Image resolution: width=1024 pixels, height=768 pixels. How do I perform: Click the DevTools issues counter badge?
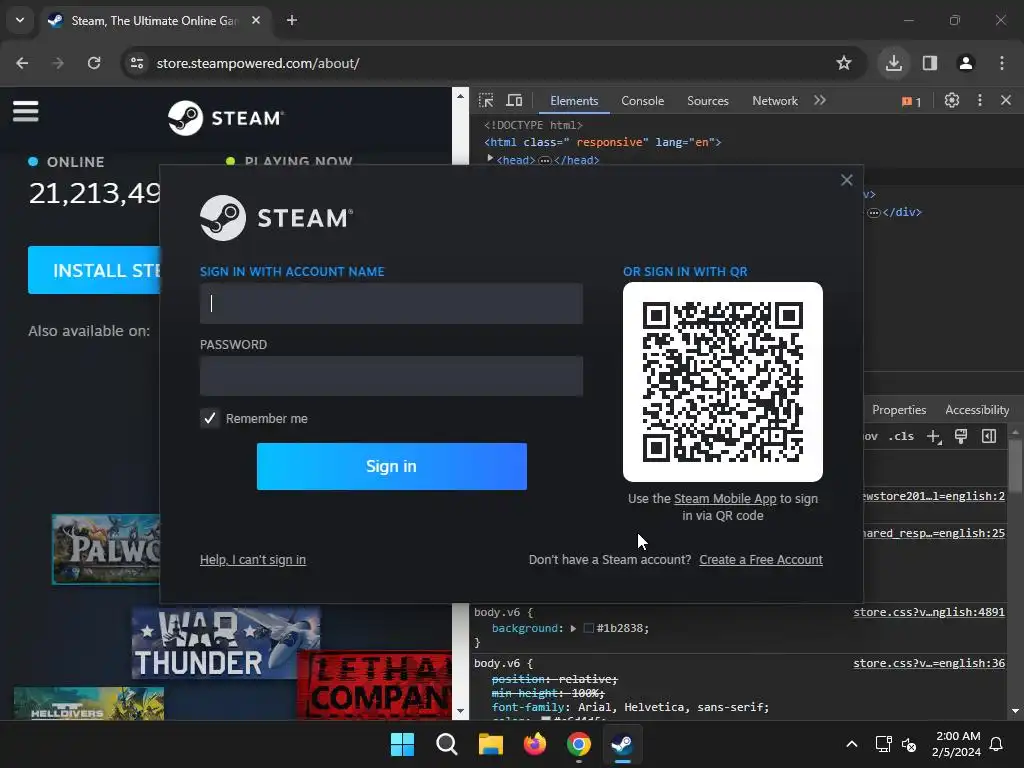(x=911, y=101)
